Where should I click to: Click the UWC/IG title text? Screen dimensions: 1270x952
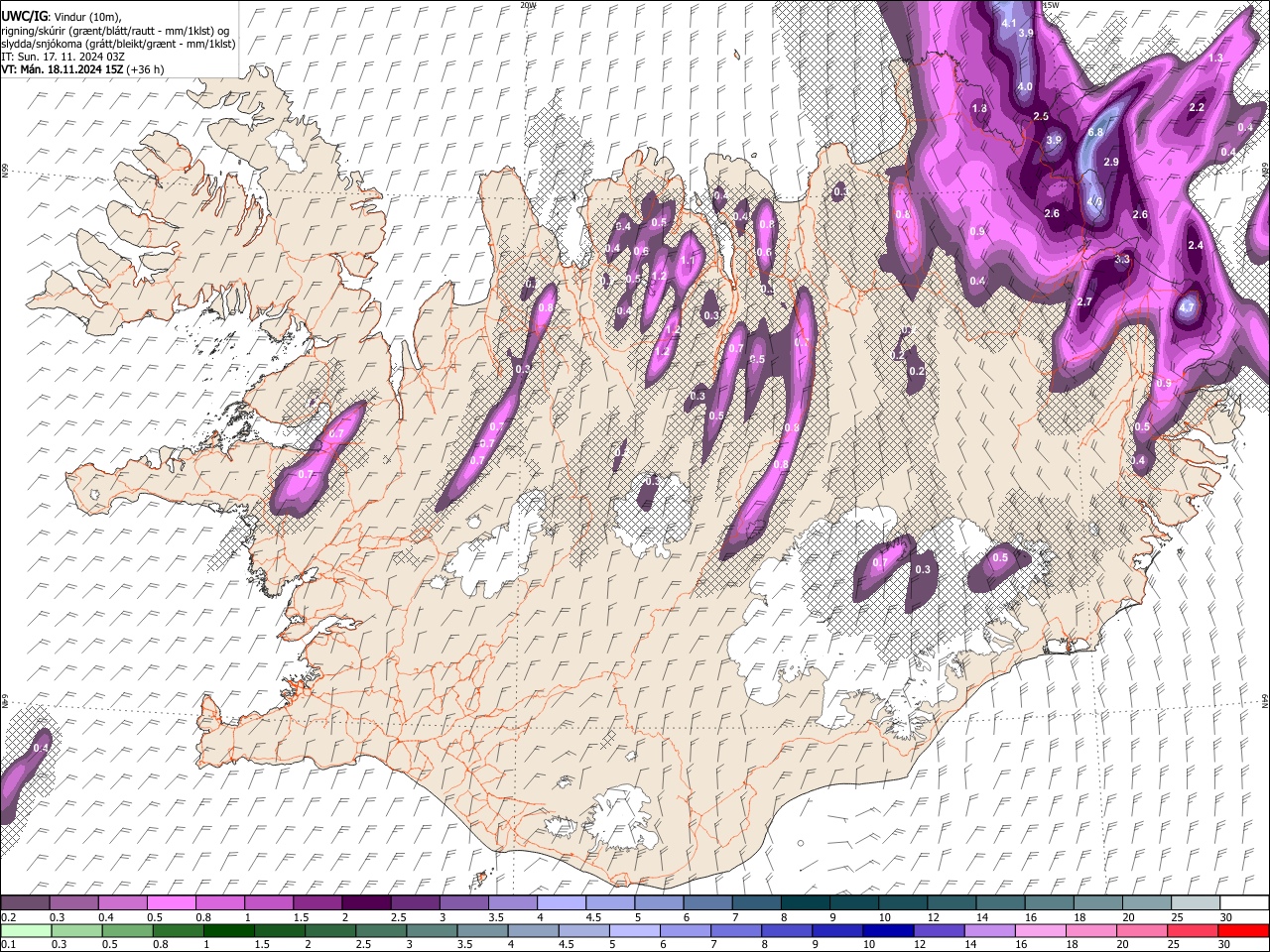point(25,15)
